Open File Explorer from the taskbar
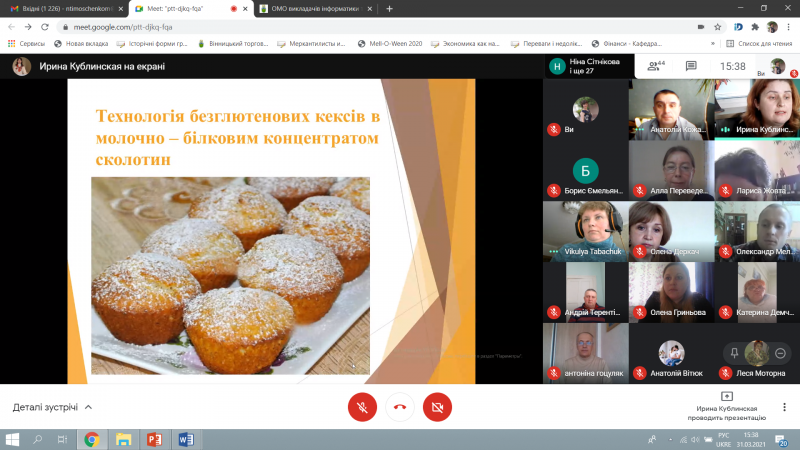Screen dimensions: 800x450 pyautogui.click(x=123, y=439)
